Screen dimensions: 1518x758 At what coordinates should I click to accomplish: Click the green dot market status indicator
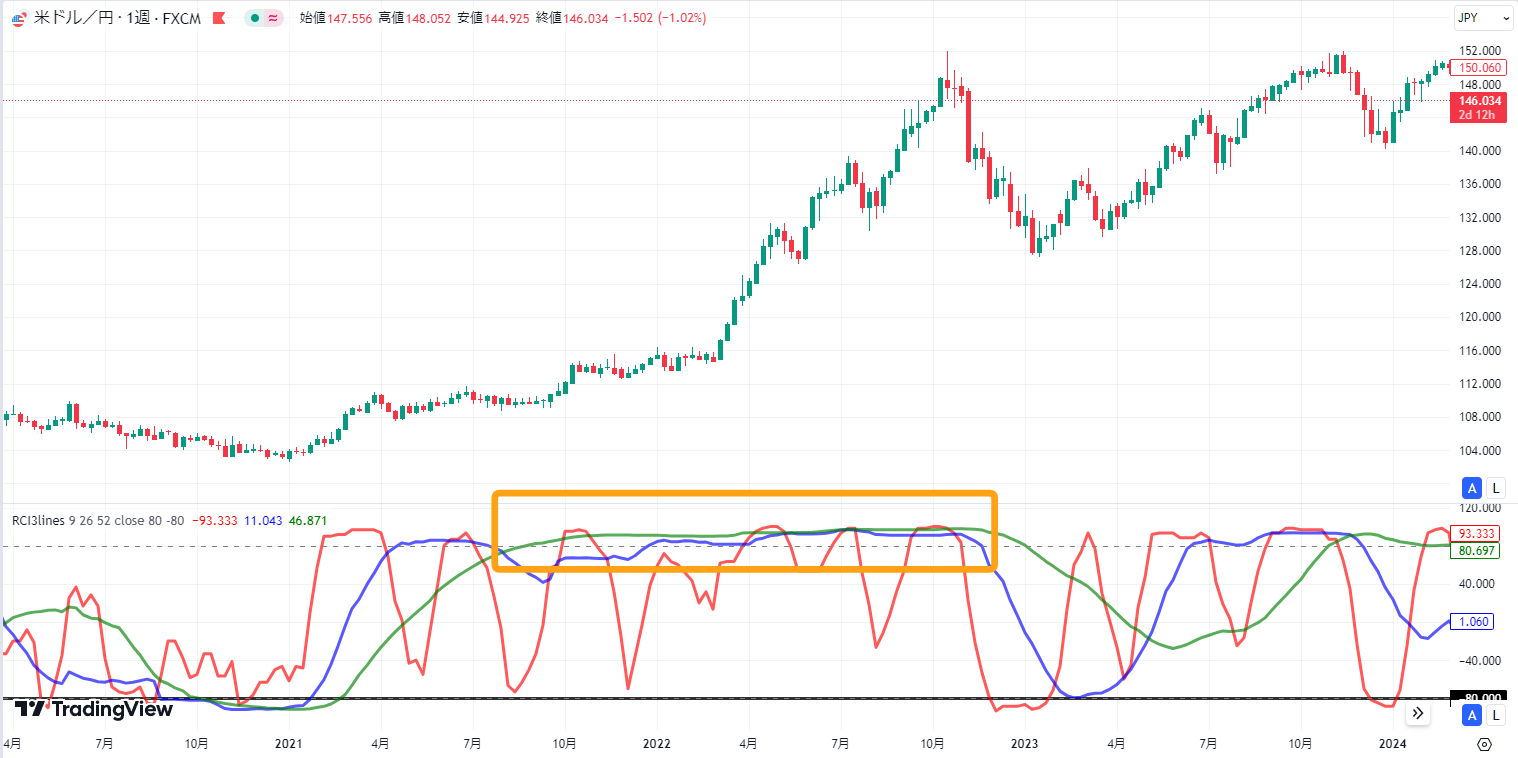coord(256,17)
